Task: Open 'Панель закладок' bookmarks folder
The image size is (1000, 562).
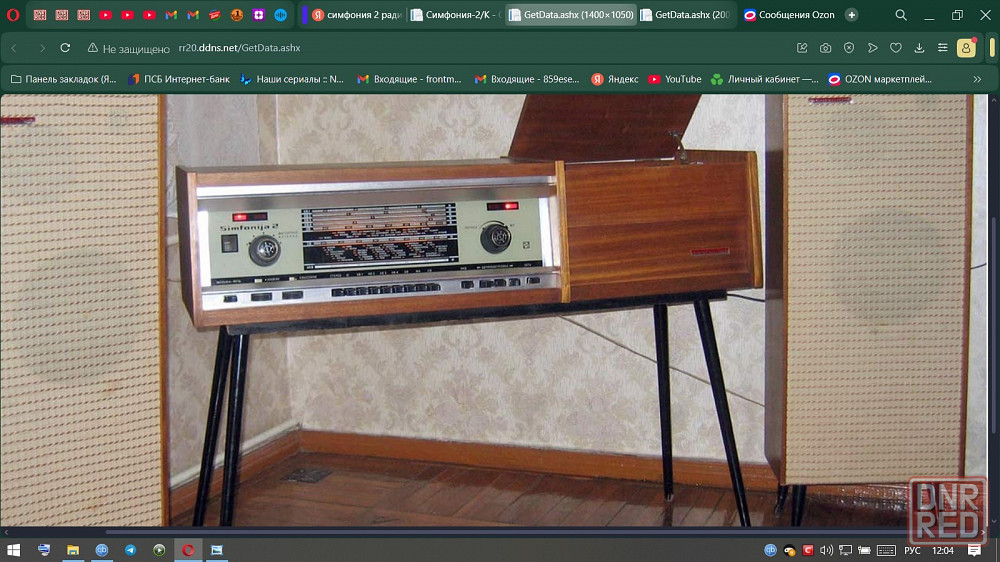Action: click(63, 79)
